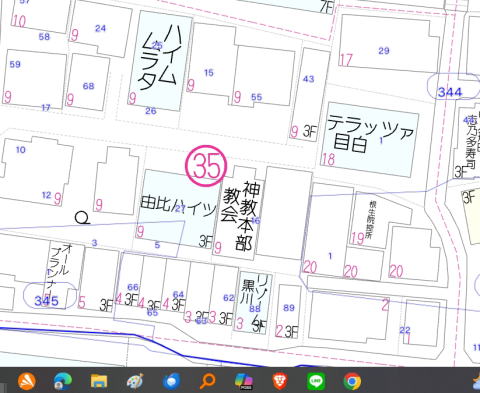Click the 神教本部教会 building label
The image size is (480, 393).
[242, 216]
